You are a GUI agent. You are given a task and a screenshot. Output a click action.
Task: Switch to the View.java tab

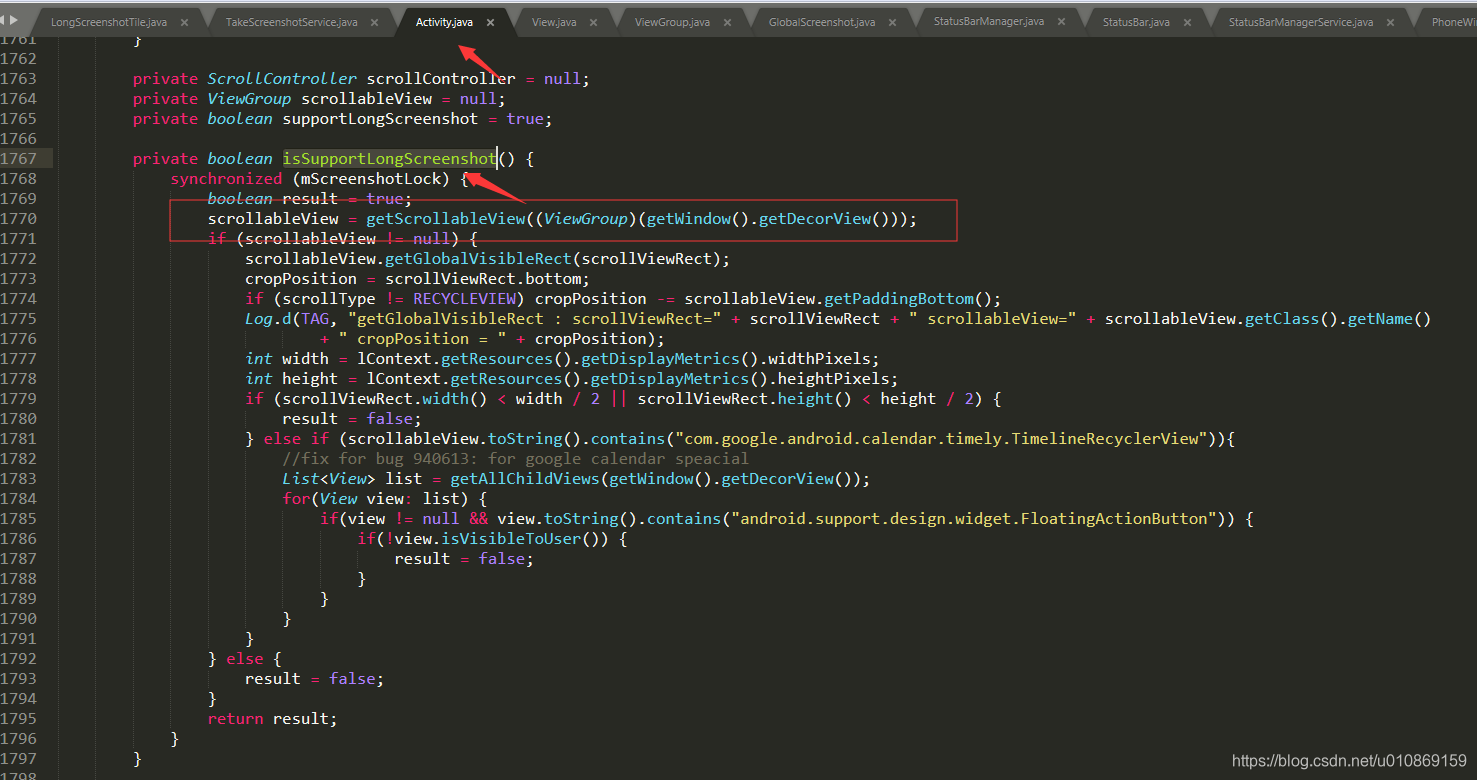(554, 21)
